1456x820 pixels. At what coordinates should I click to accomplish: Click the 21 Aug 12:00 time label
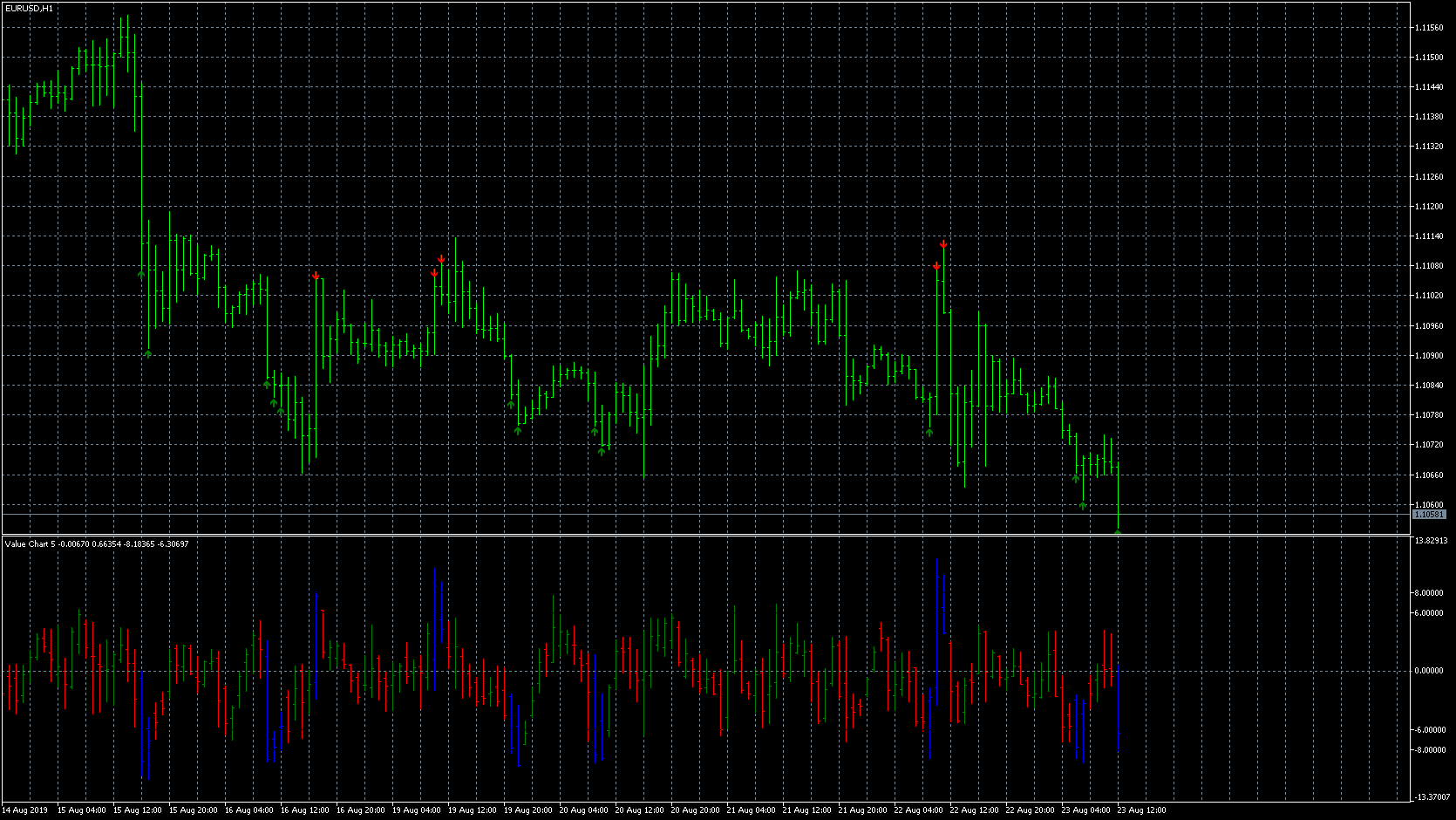point(807,810)
